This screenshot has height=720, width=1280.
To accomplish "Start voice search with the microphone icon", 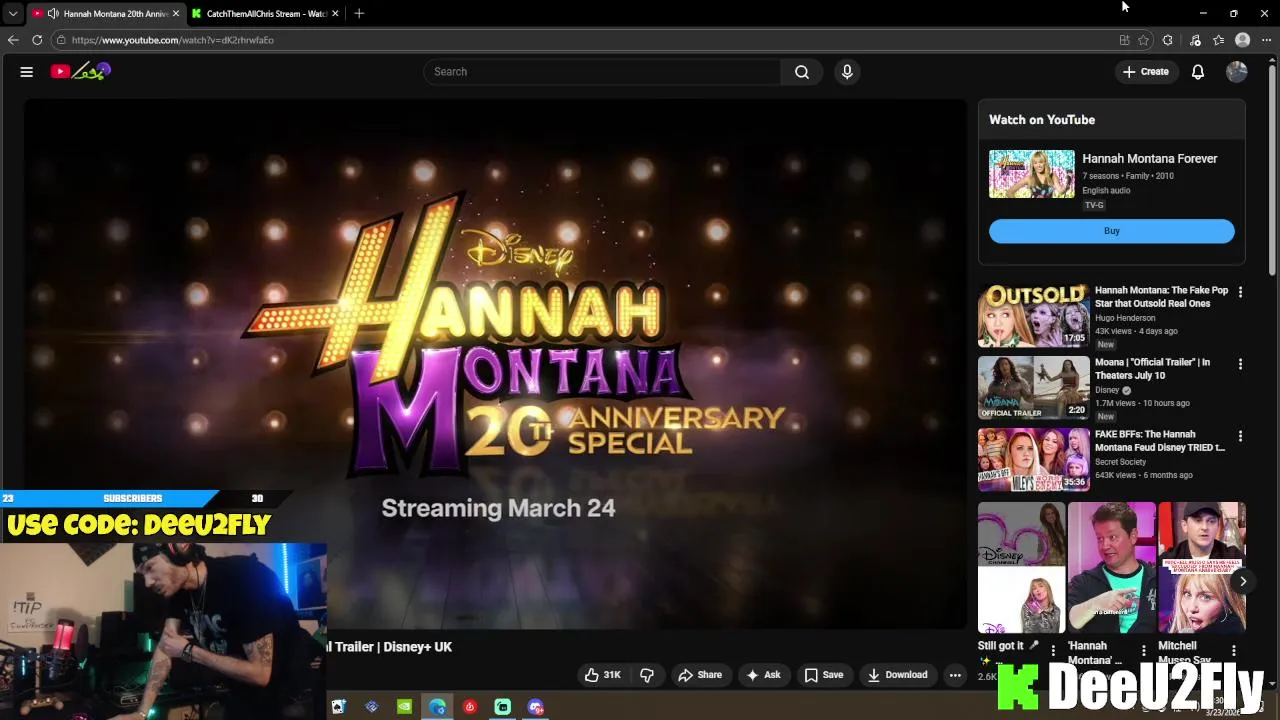I will (x=847, y=72).
